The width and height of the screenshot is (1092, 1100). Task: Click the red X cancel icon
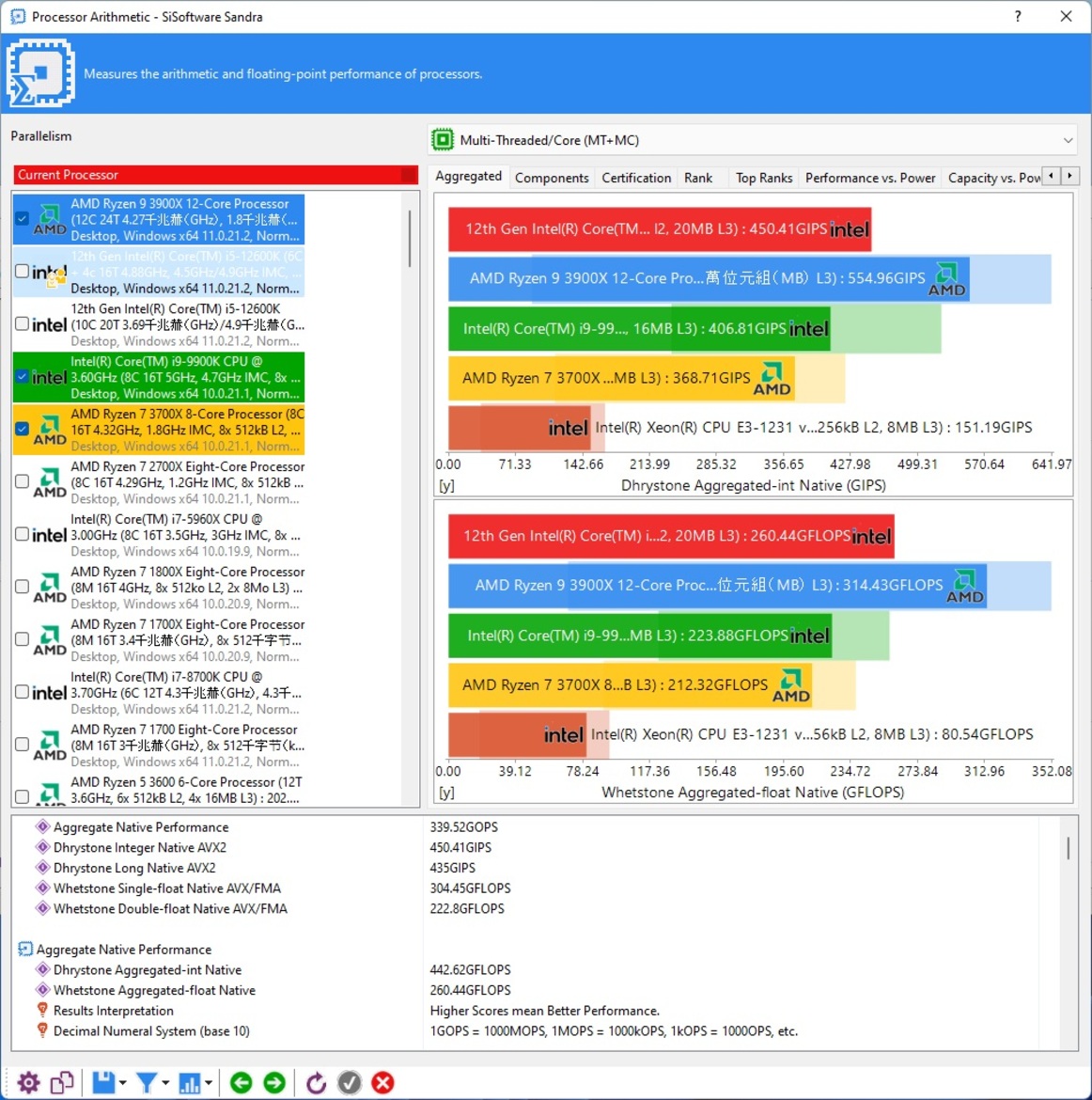[x=382, y=1082]
